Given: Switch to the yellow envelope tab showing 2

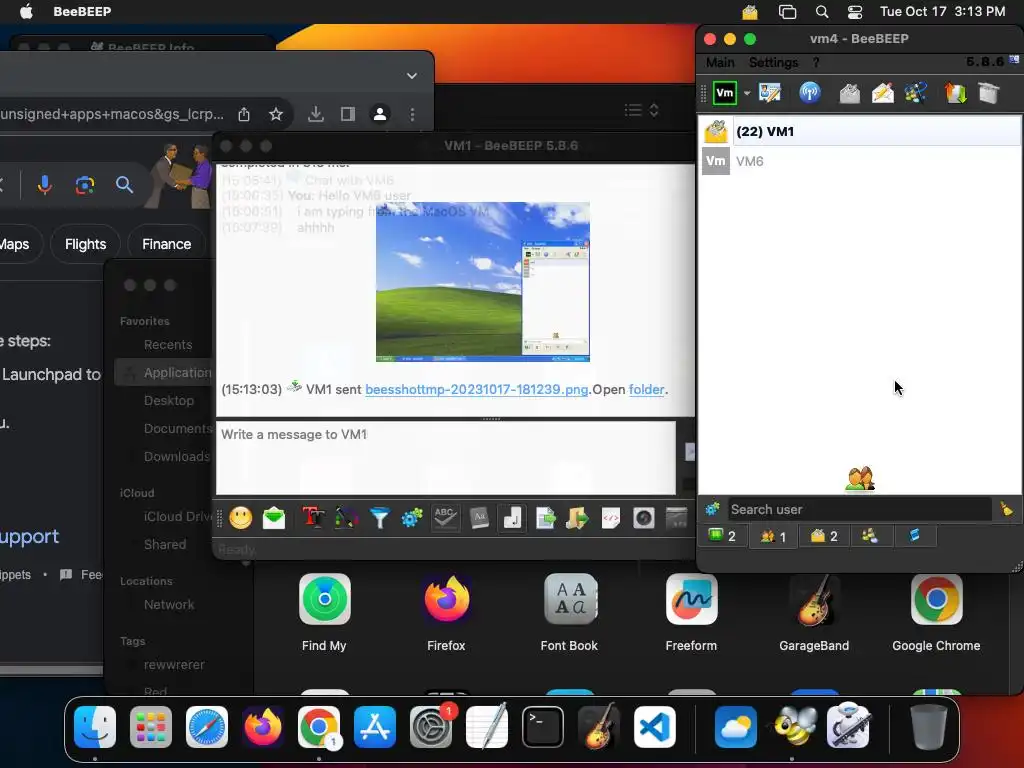Looking at the screenshot, I should (824, 536).
